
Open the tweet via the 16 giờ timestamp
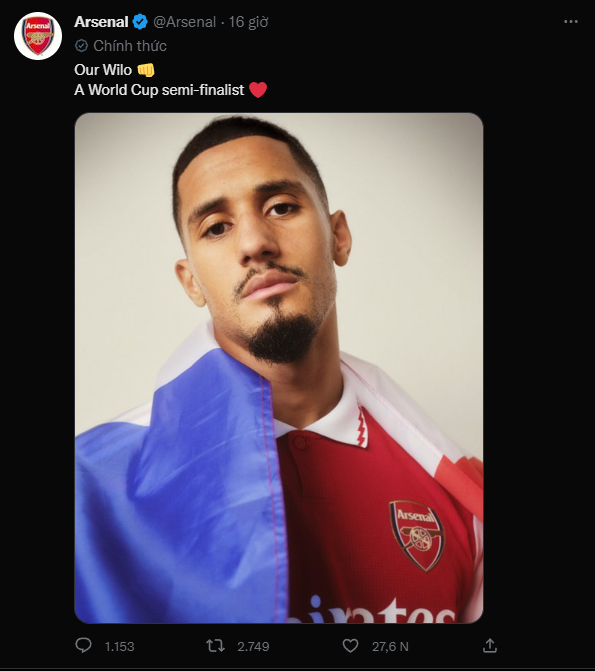(x=248, y=22)
